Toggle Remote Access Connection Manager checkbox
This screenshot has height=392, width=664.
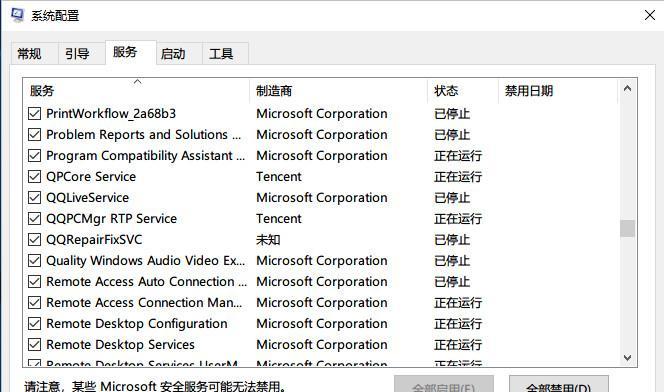pos(34,303)
